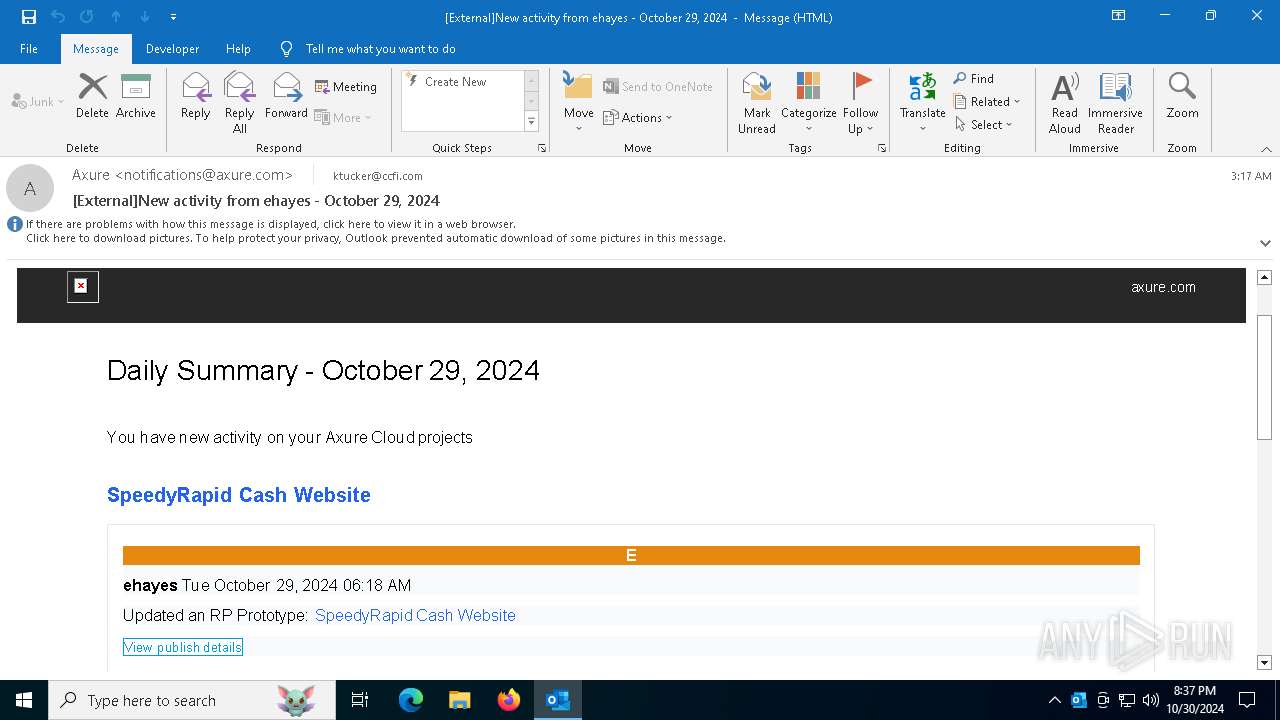The image size is (1280, 720).
Task: Expand More respond options
Action: (x=343, y=117)
